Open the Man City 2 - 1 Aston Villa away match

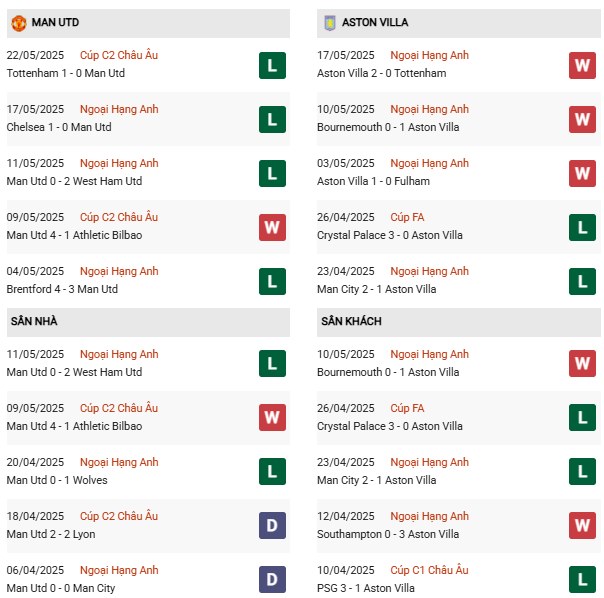pyautogui.click(x=376, y=480)
